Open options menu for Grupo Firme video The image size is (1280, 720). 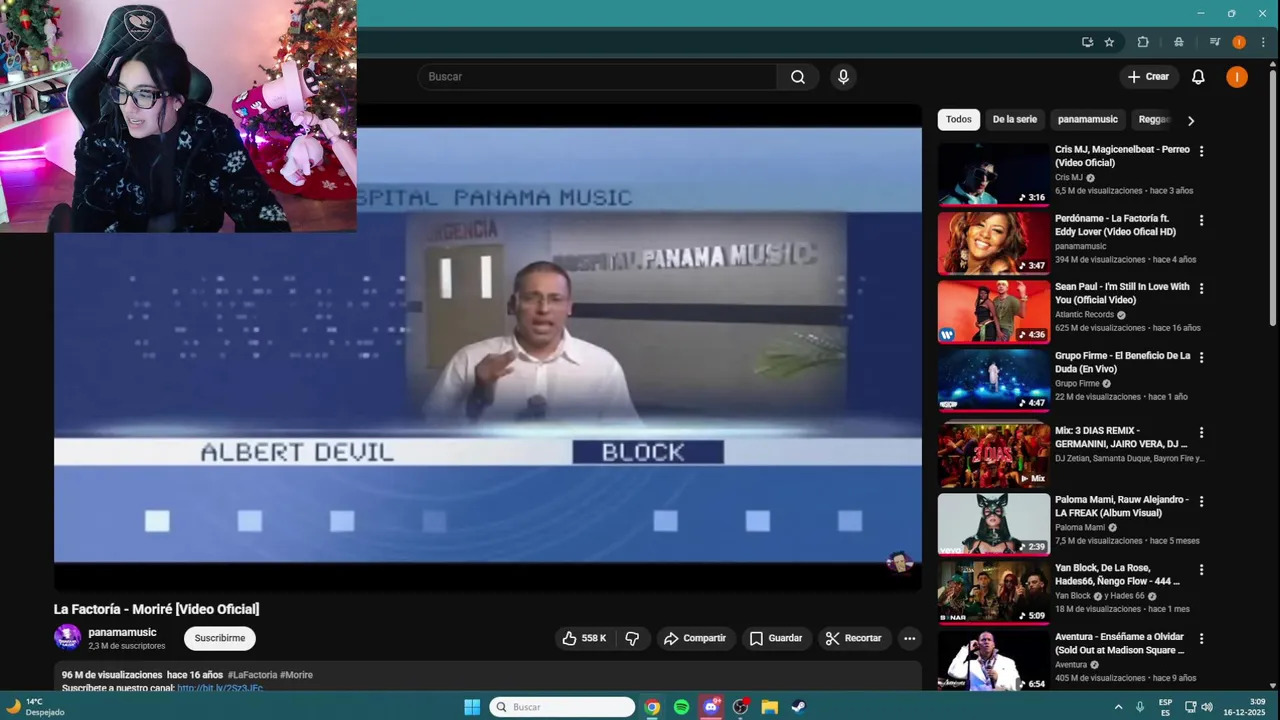click(1201, 357)
